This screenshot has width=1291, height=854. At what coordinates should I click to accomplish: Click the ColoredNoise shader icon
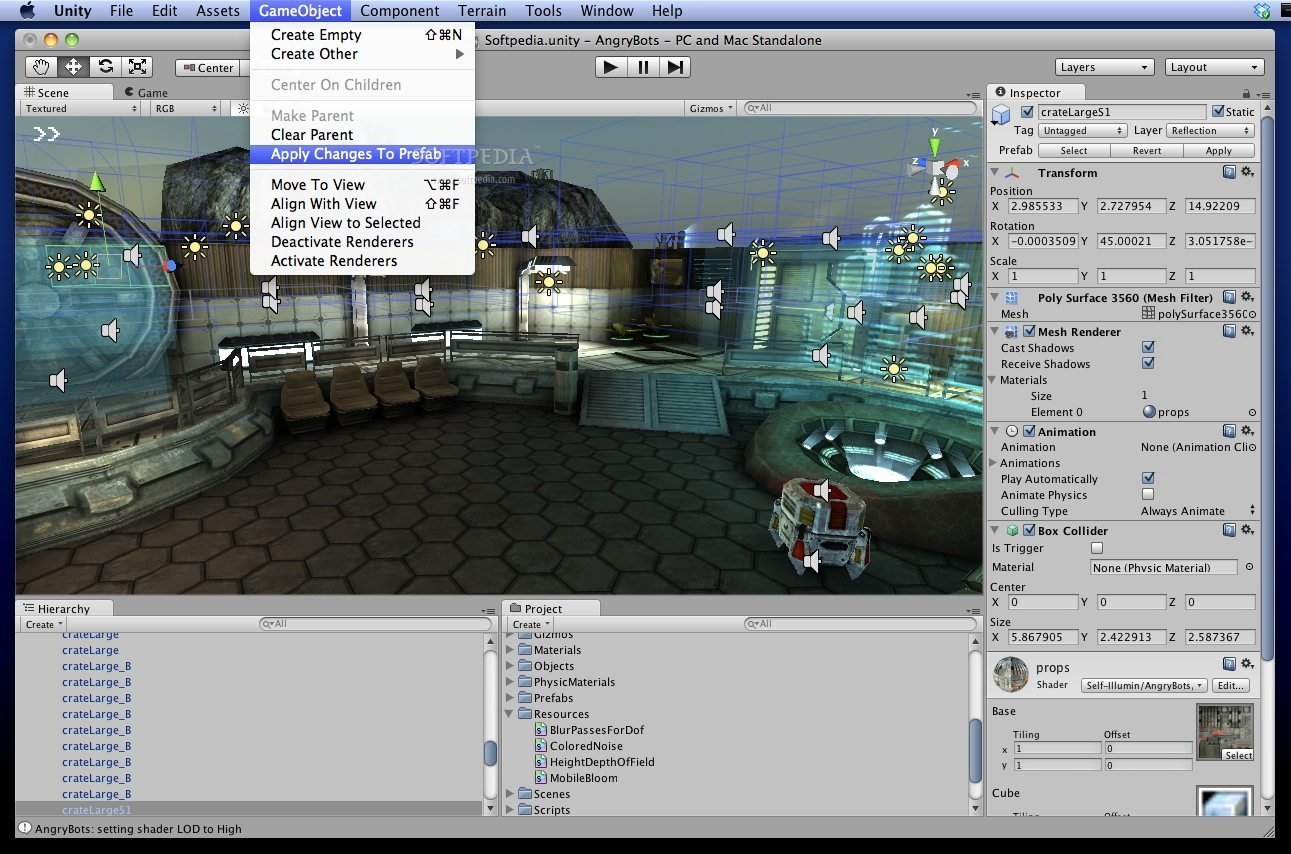[541, 746]
